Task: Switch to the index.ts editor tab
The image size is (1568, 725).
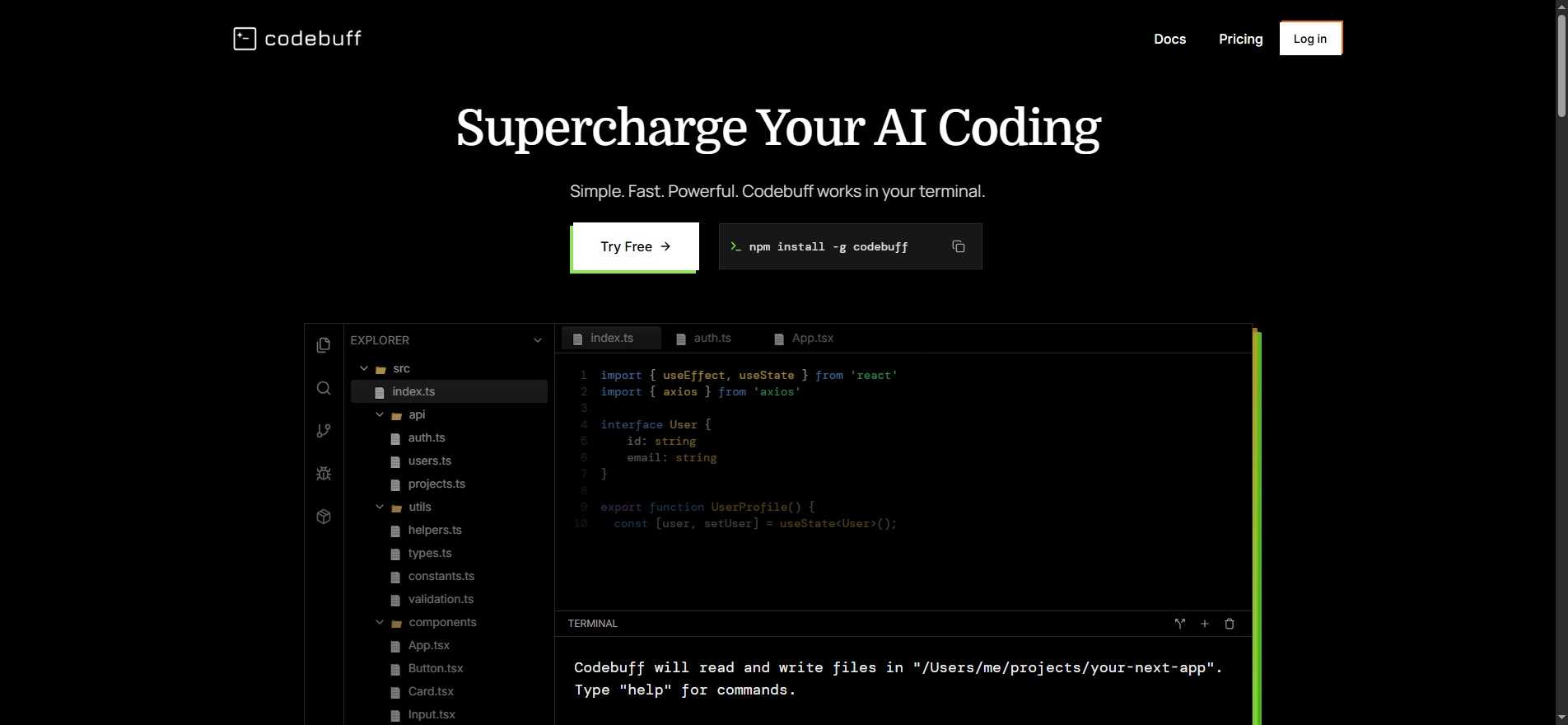Action: 611,338
